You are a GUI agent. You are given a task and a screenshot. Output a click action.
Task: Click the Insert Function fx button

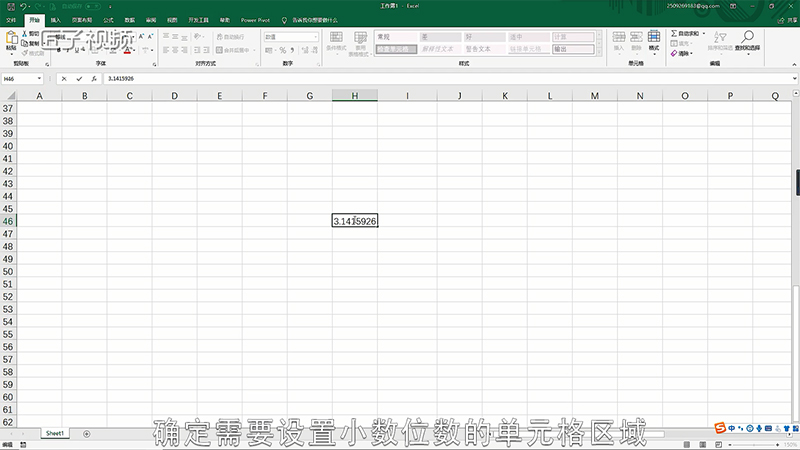tap(94, 79)
